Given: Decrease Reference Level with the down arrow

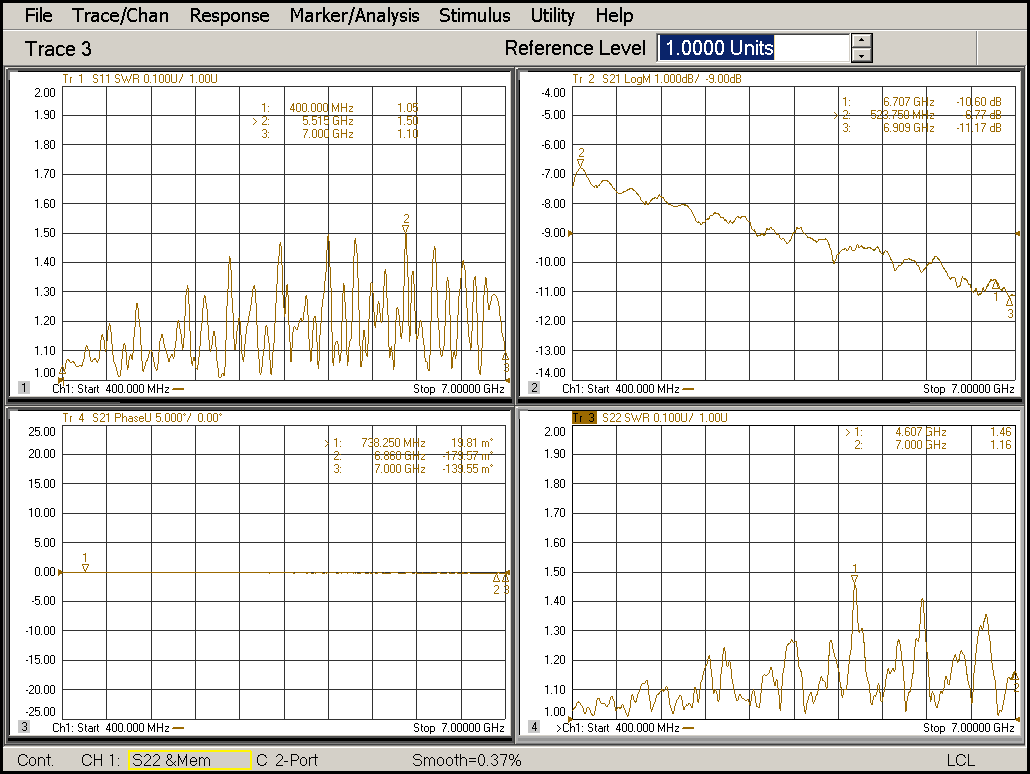Looking at the screenshot, I should tap(862, 56).
